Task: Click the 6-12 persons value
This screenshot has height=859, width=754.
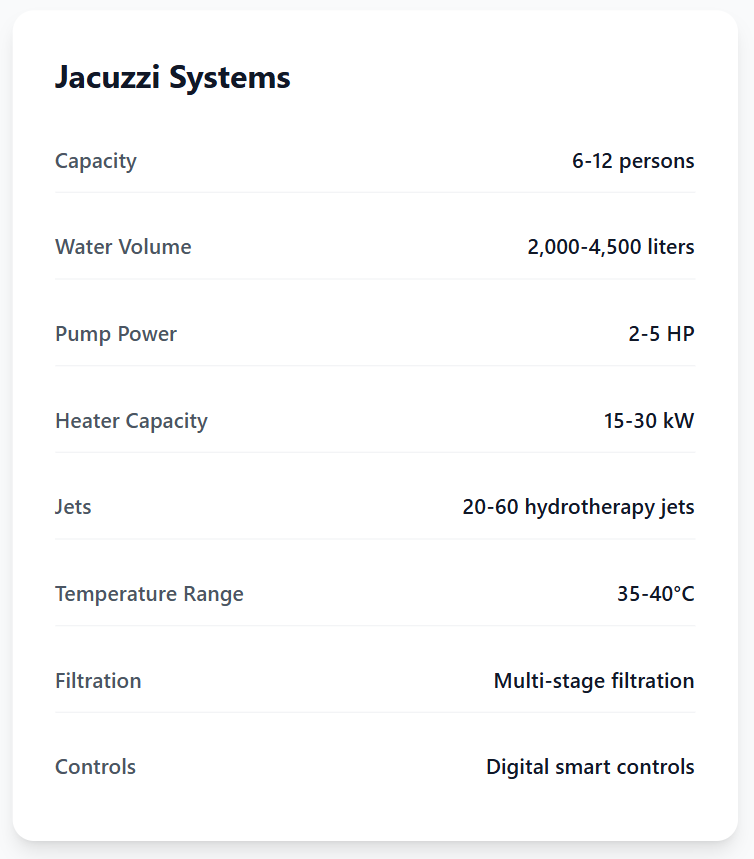Action: [633, 161]
